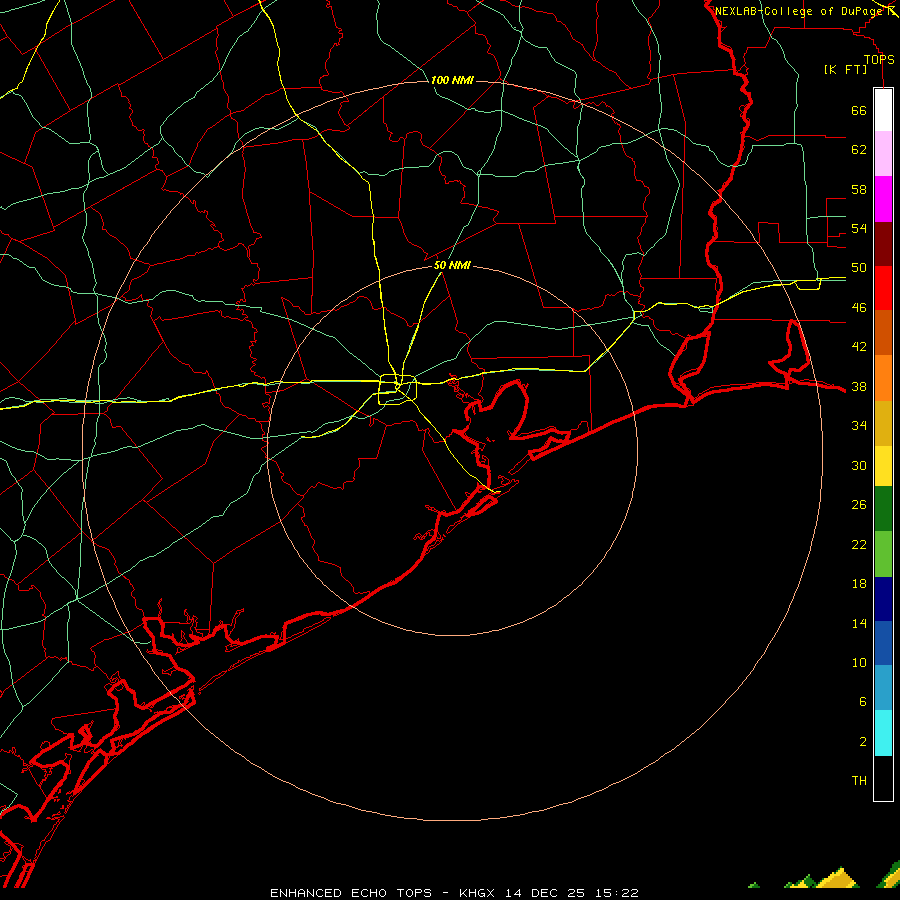Click the navy 18 K FT swatch

pyautogui.click(x=883, y=599)
